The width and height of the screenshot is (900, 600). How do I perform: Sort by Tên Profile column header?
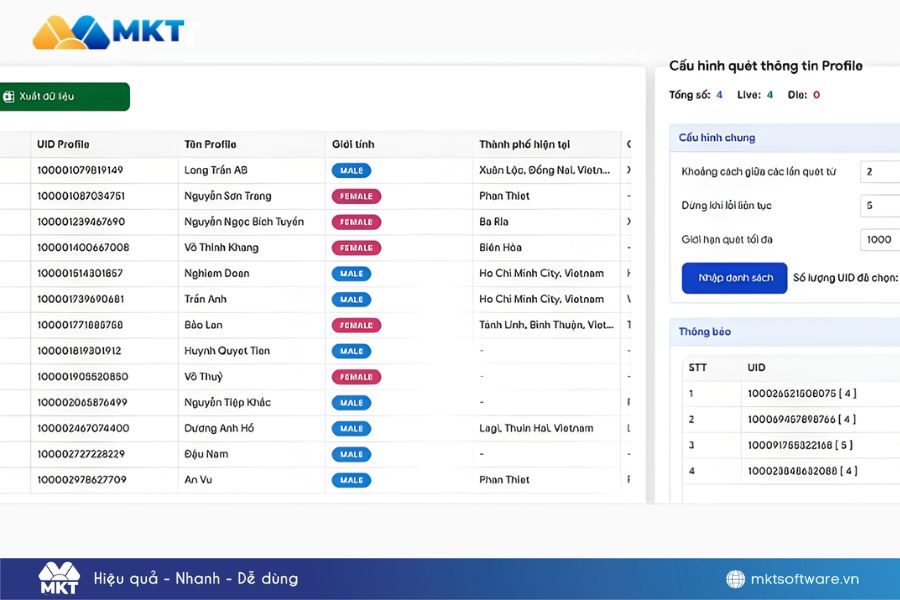(x=210, y=144)
